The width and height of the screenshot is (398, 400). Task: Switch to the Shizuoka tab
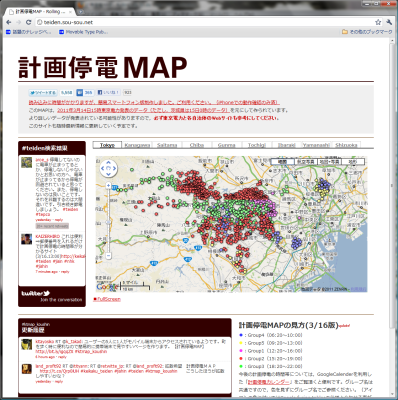pyautogui.click(x=346, y=145)
